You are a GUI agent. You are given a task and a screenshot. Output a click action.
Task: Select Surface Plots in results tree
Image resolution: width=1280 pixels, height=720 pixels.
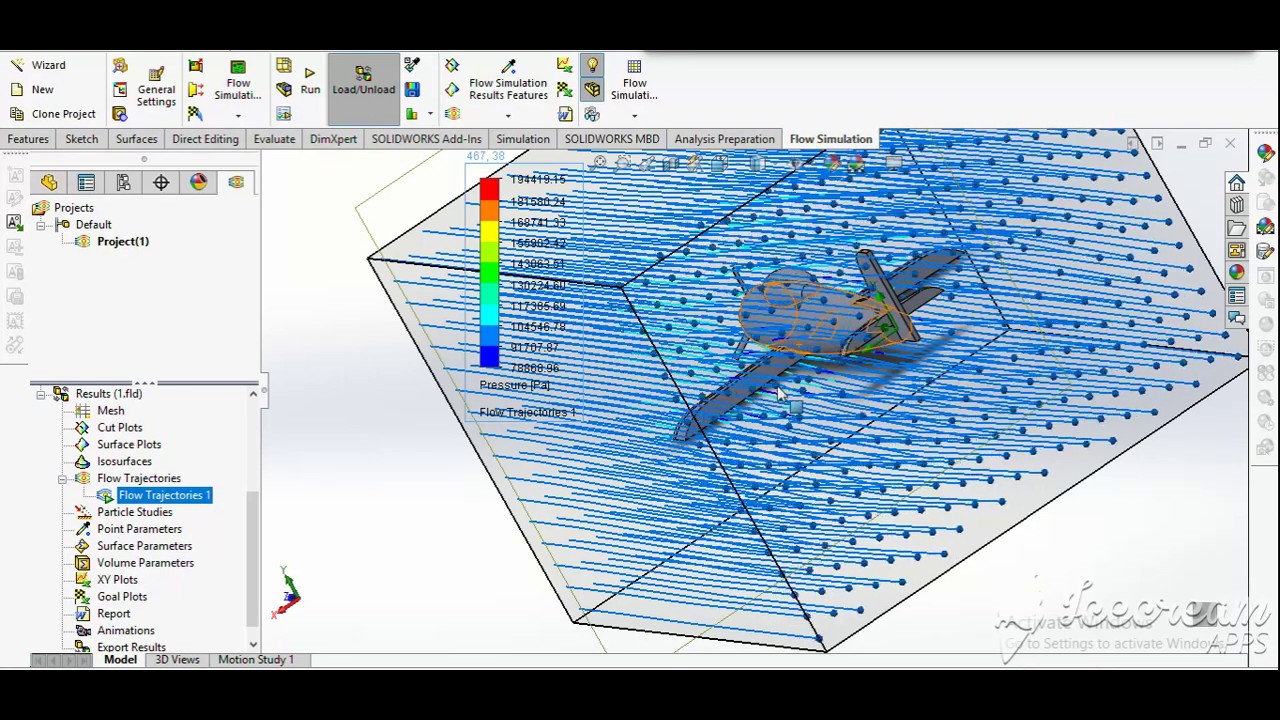point(129,445)
